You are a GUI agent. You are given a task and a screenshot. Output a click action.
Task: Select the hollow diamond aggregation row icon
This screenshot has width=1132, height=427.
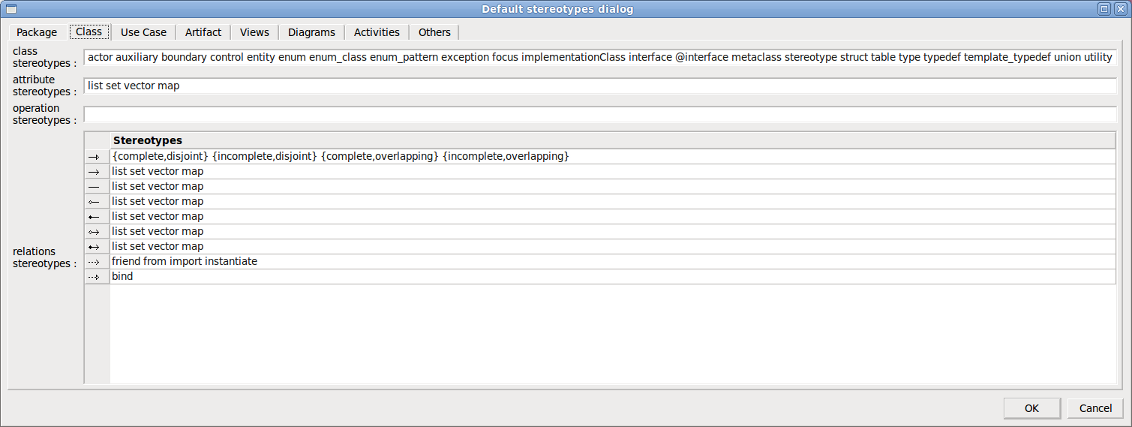click(x=96, y=202)
